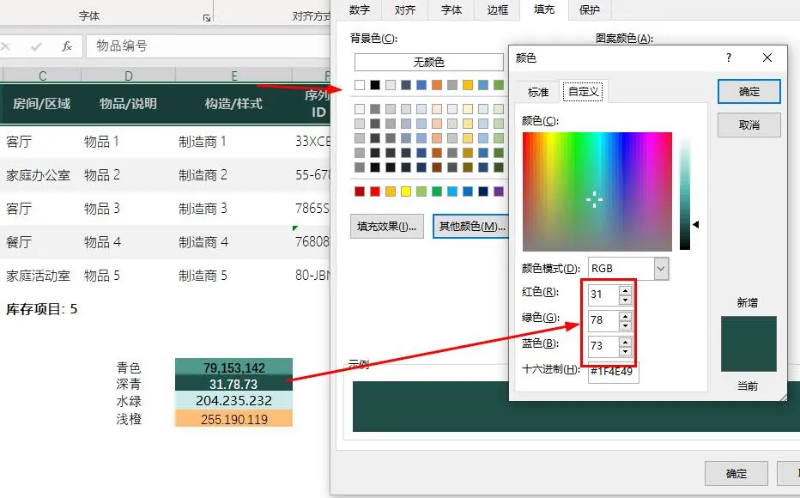The width and height of the screenshot is (800, 498).
Task: Click 确定 button in the 颜色 dialog
Action: pyautogui.click(x=749, y=91)
